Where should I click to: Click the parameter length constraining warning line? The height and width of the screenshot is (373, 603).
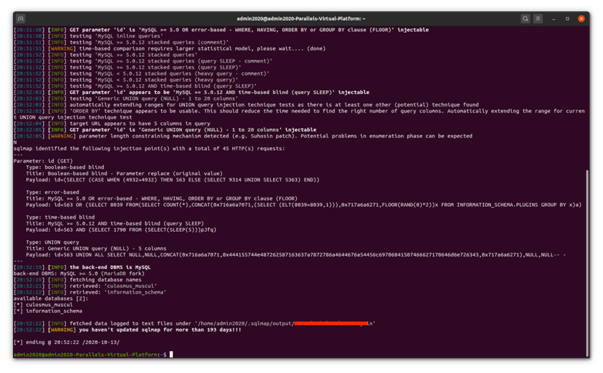243,136
